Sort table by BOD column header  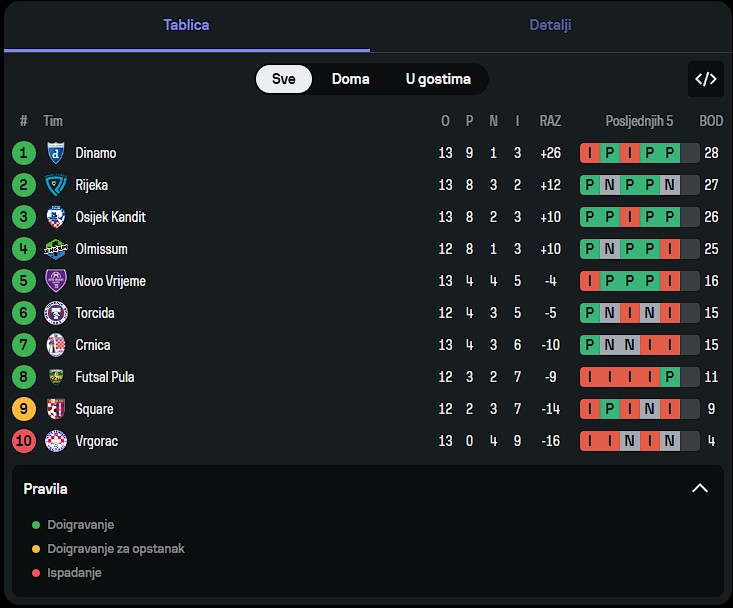pyautogui.click(x=711, y=121)
